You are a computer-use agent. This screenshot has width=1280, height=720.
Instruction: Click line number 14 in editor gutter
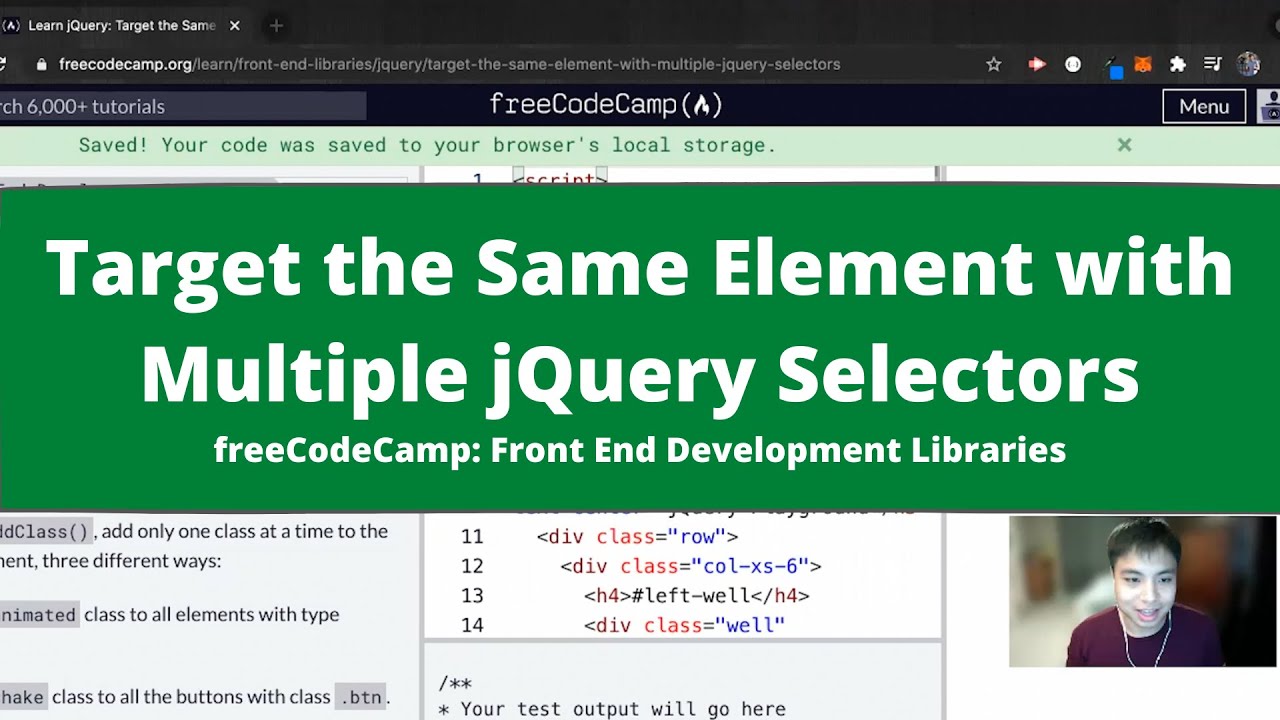coord(472,626)
